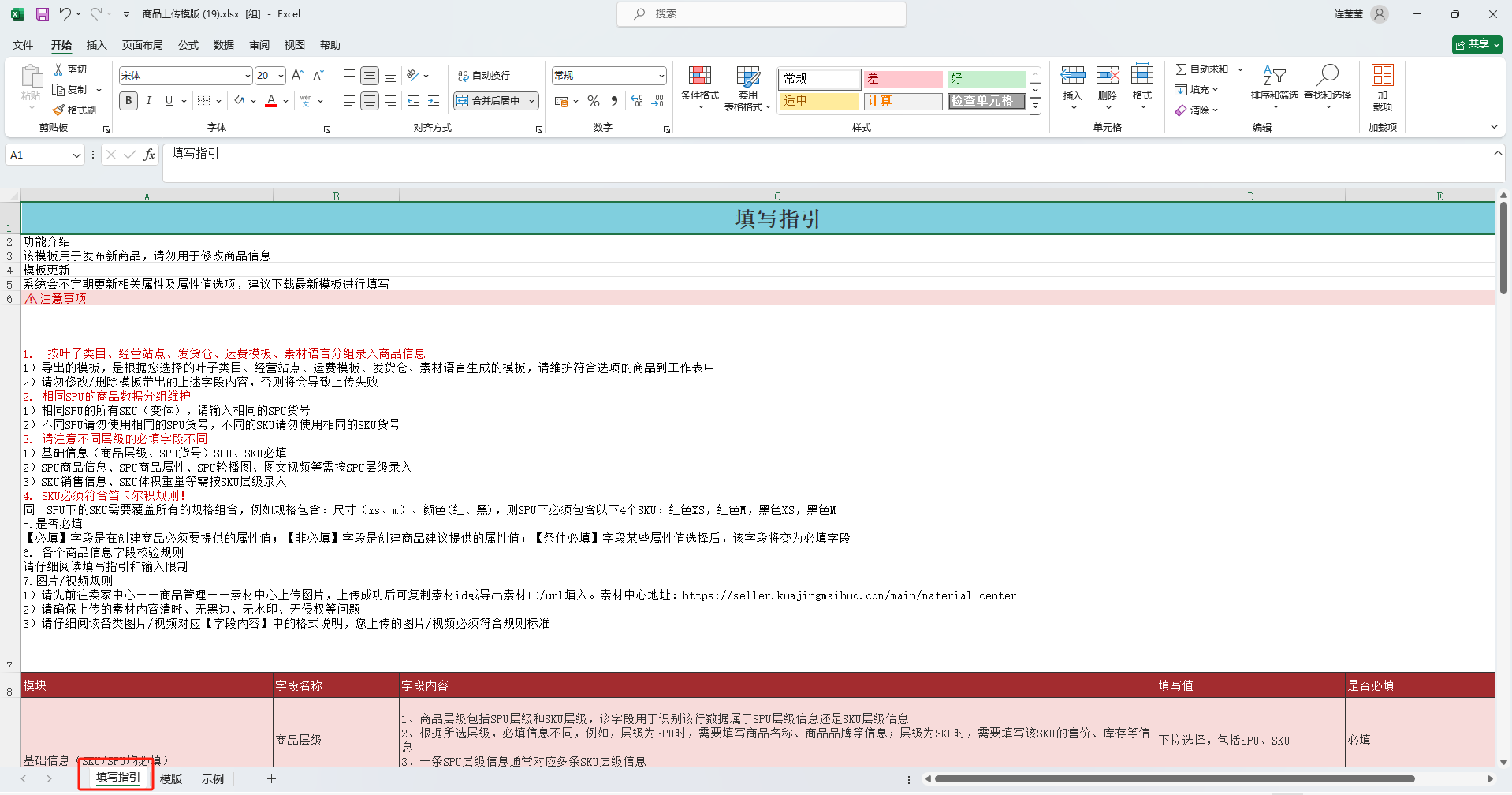Toggle wrap text (自动换行)
The image size is (1512, 795).
click(x=484, y=76)
